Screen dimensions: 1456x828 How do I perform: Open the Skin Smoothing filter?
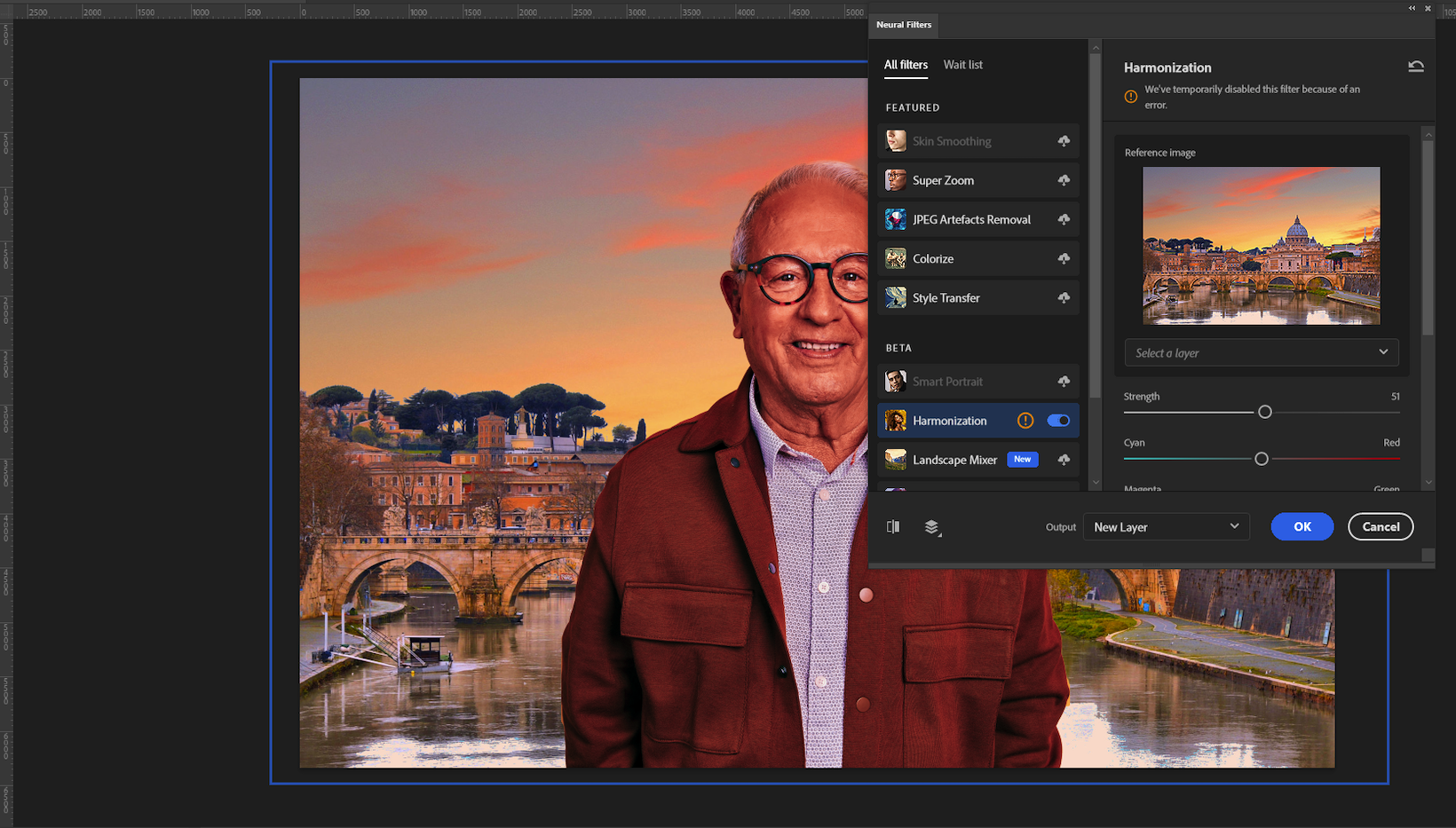tap(951, 141)
